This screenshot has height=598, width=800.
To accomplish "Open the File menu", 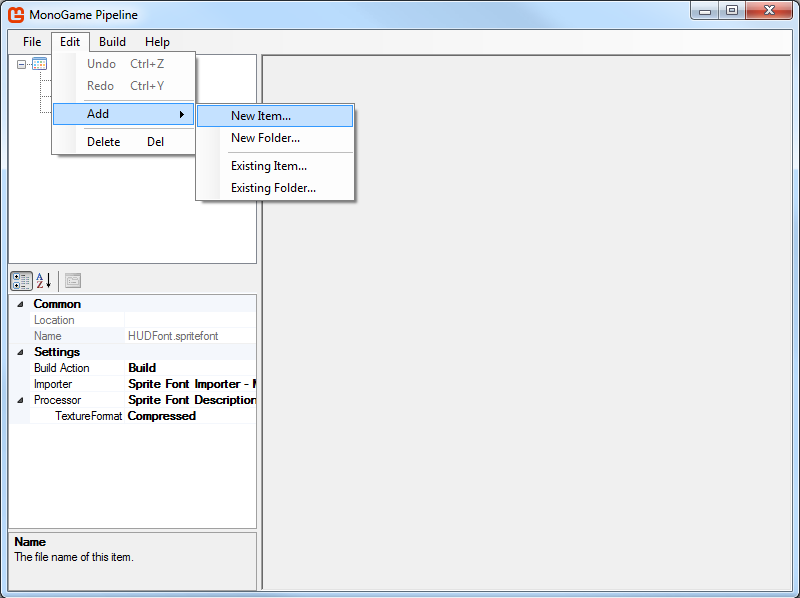I will 32,42.
